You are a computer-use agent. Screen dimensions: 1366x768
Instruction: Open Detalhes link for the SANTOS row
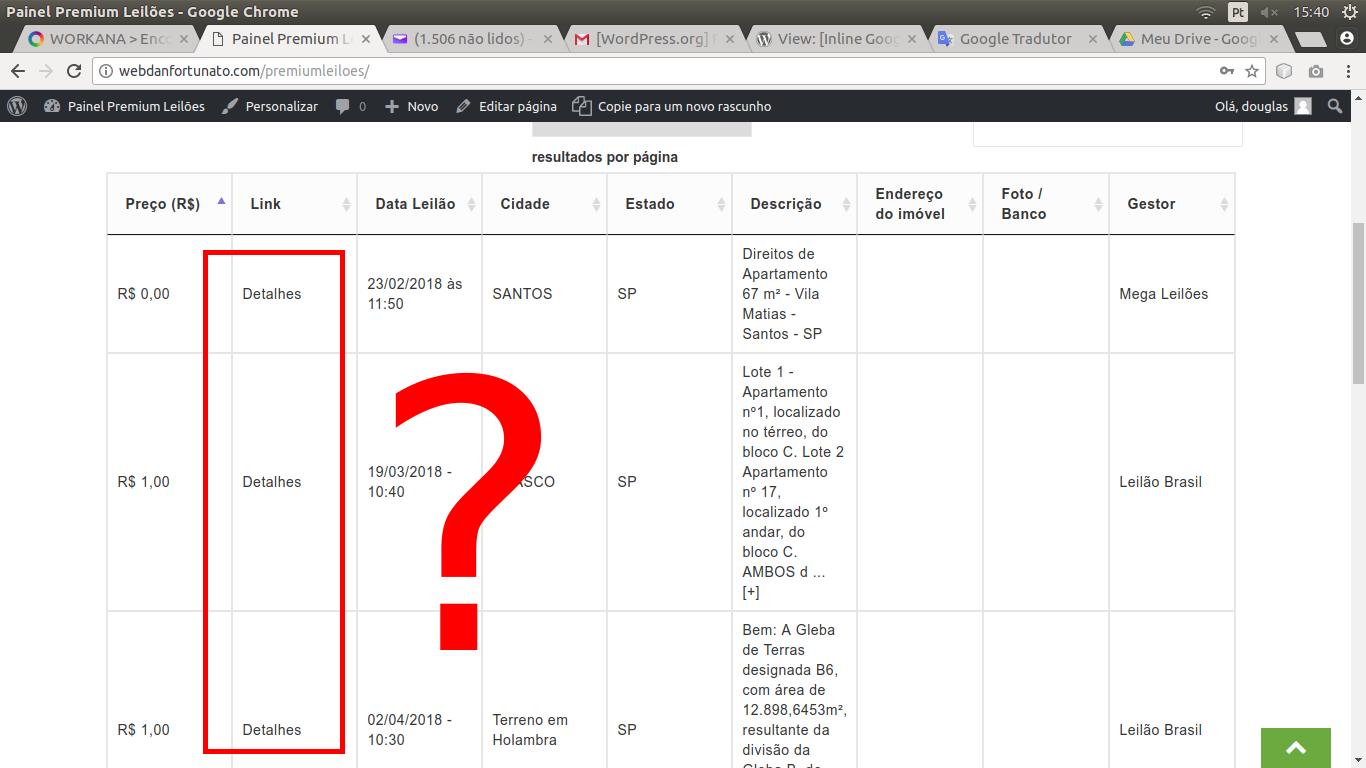272,294
